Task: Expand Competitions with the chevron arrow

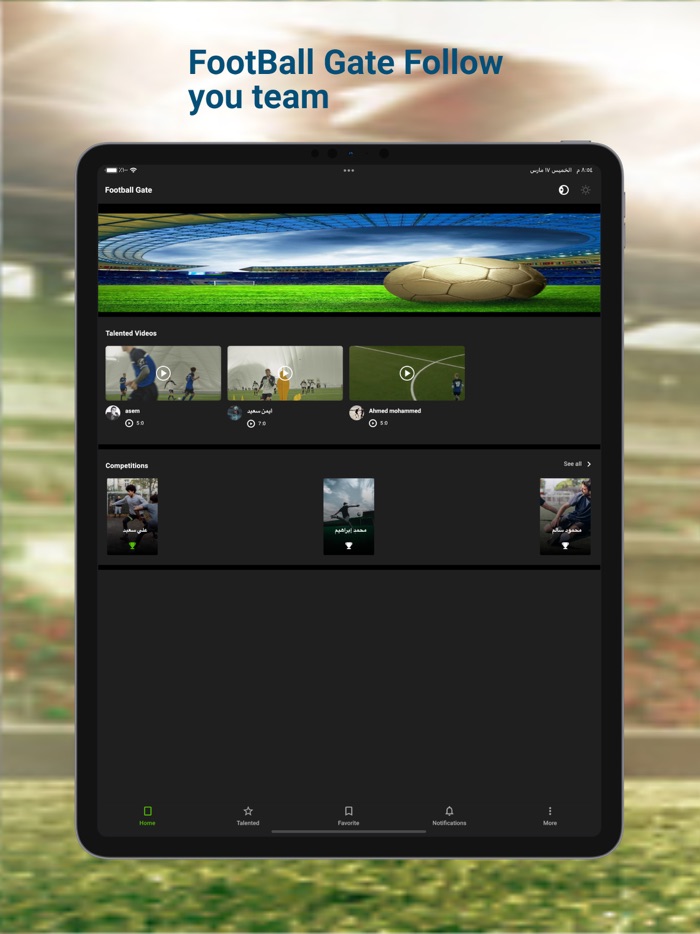Action: [589, 464]
